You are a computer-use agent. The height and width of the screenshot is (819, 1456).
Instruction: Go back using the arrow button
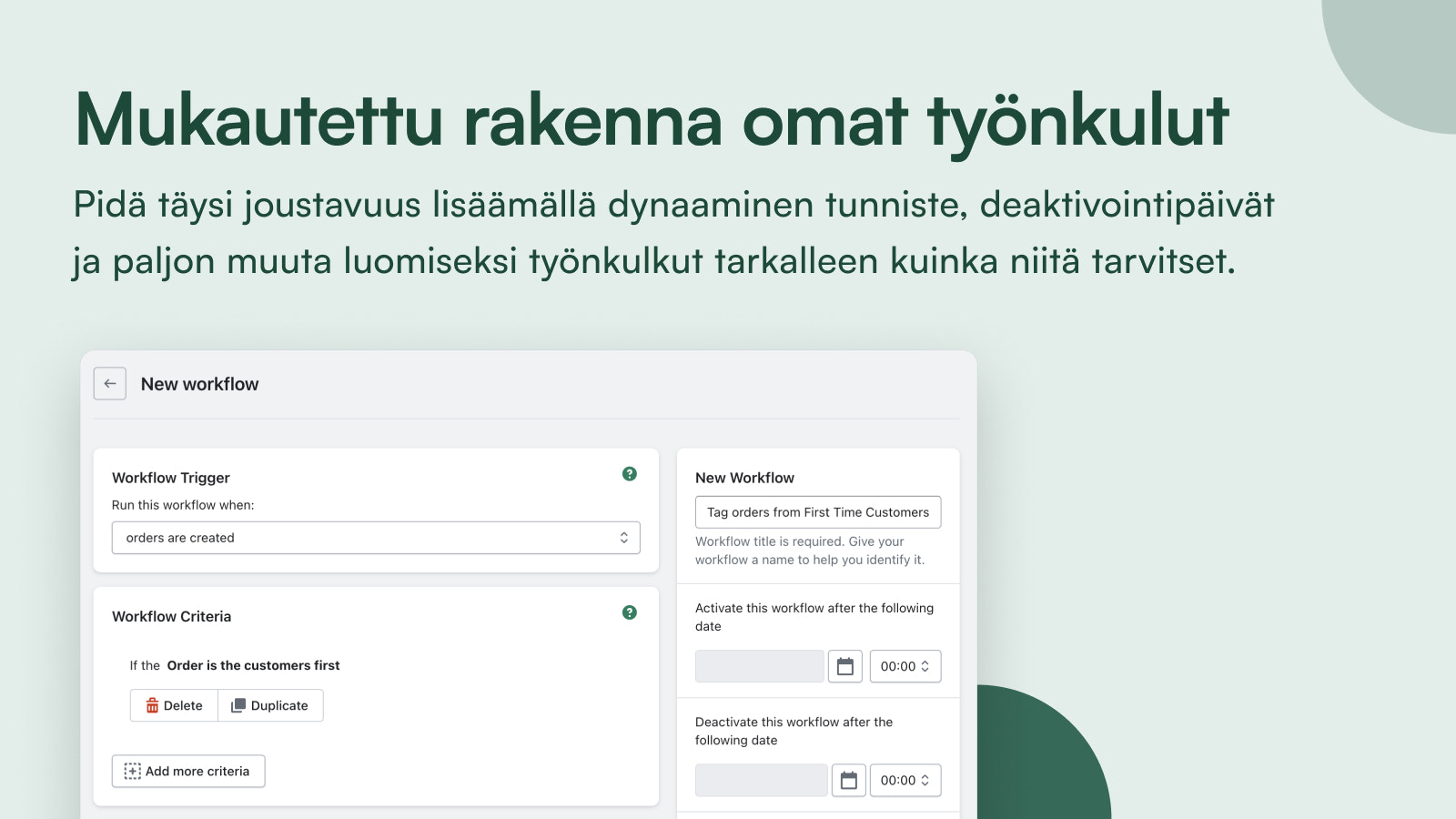click(x=110, y=384)
